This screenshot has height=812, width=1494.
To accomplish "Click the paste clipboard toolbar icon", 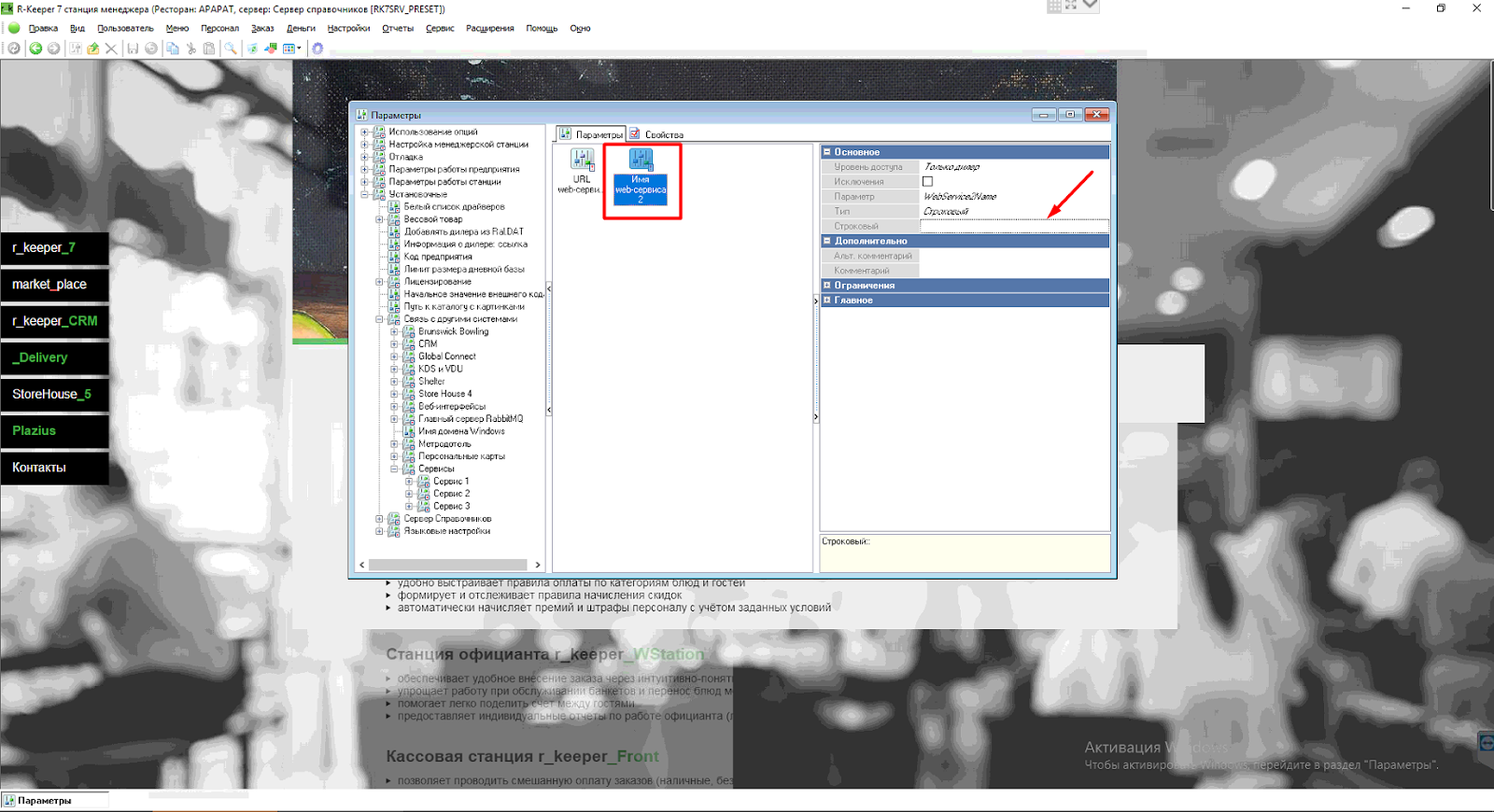I will click(209, 49).
